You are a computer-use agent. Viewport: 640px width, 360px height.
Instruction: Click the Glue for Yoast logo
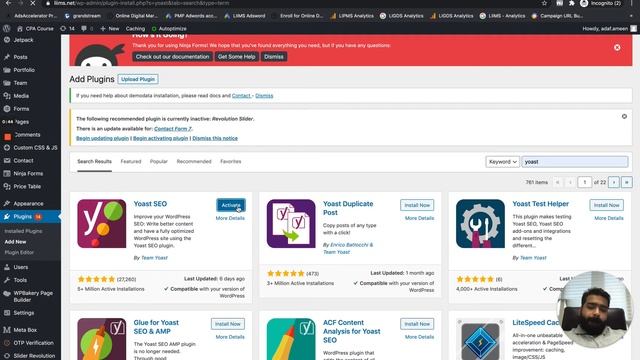pyautogui.click(x=102, y=339)
